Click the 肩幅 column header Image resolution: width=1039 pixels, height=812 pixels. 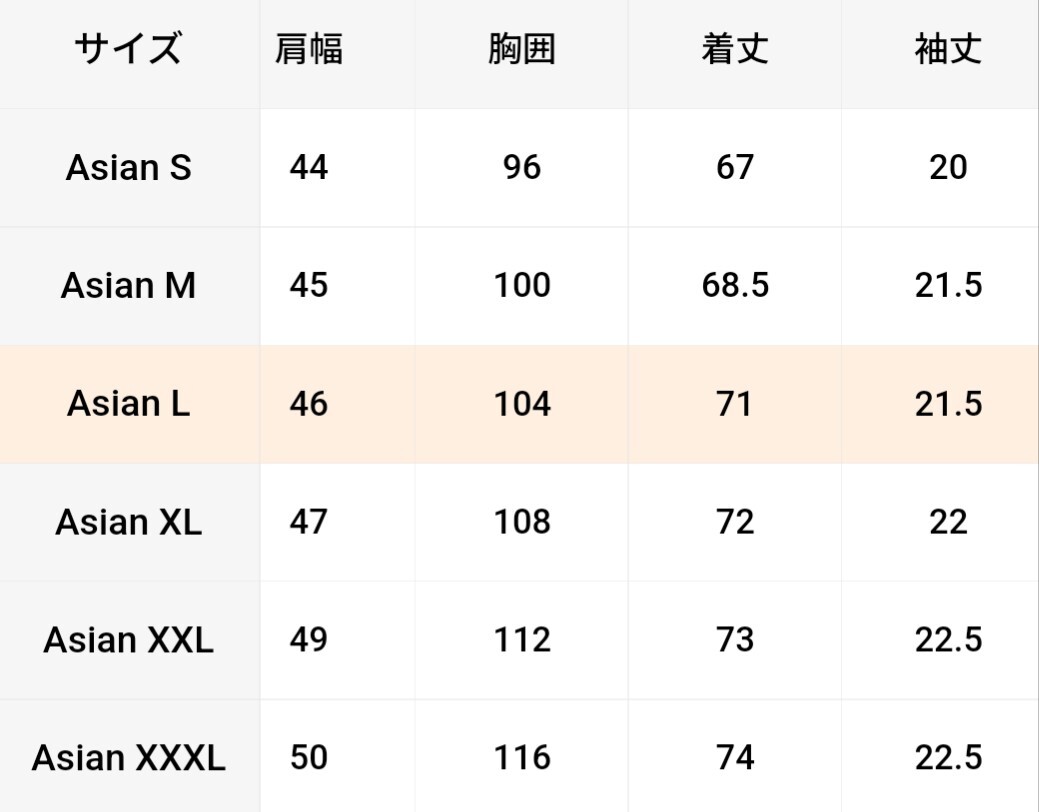[308, 49]
